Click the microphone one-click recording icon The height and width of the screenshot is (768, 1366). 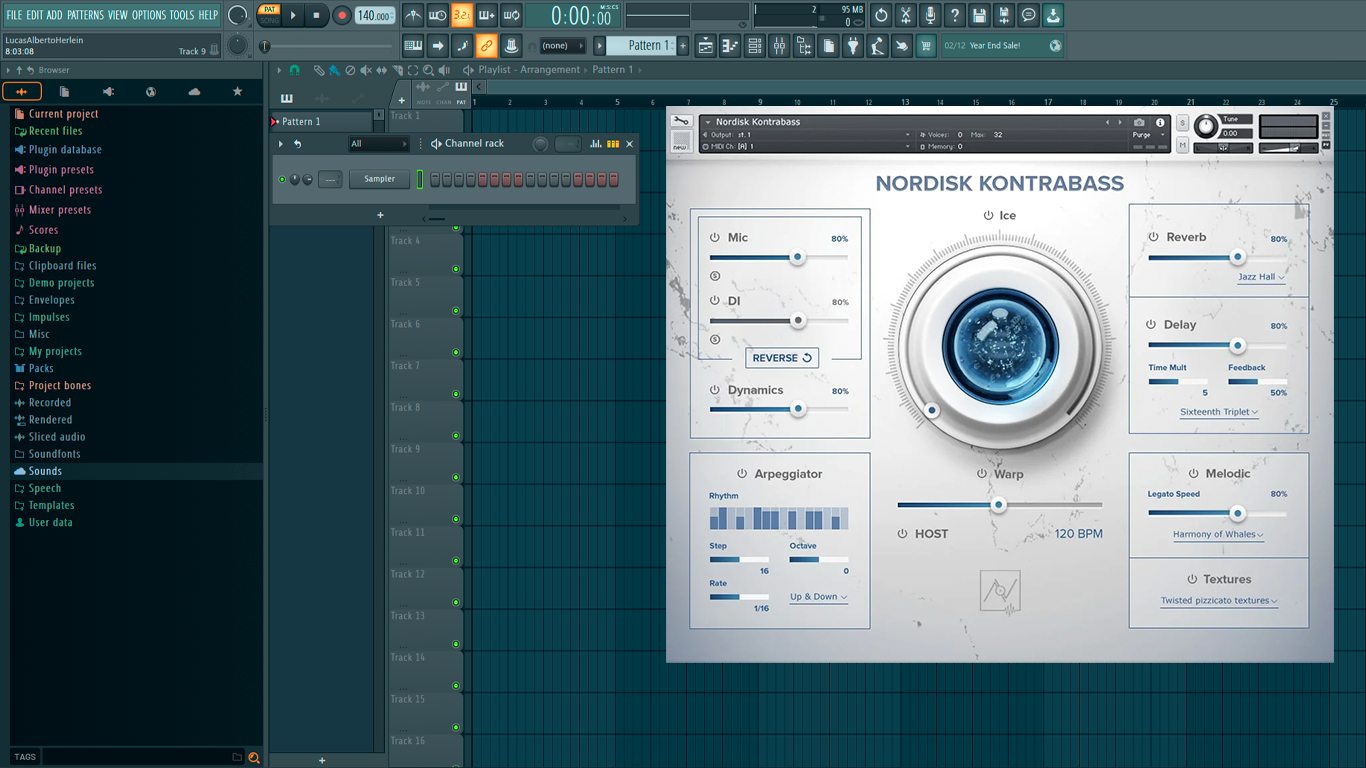pyautogui.click(x=930, y=15)
